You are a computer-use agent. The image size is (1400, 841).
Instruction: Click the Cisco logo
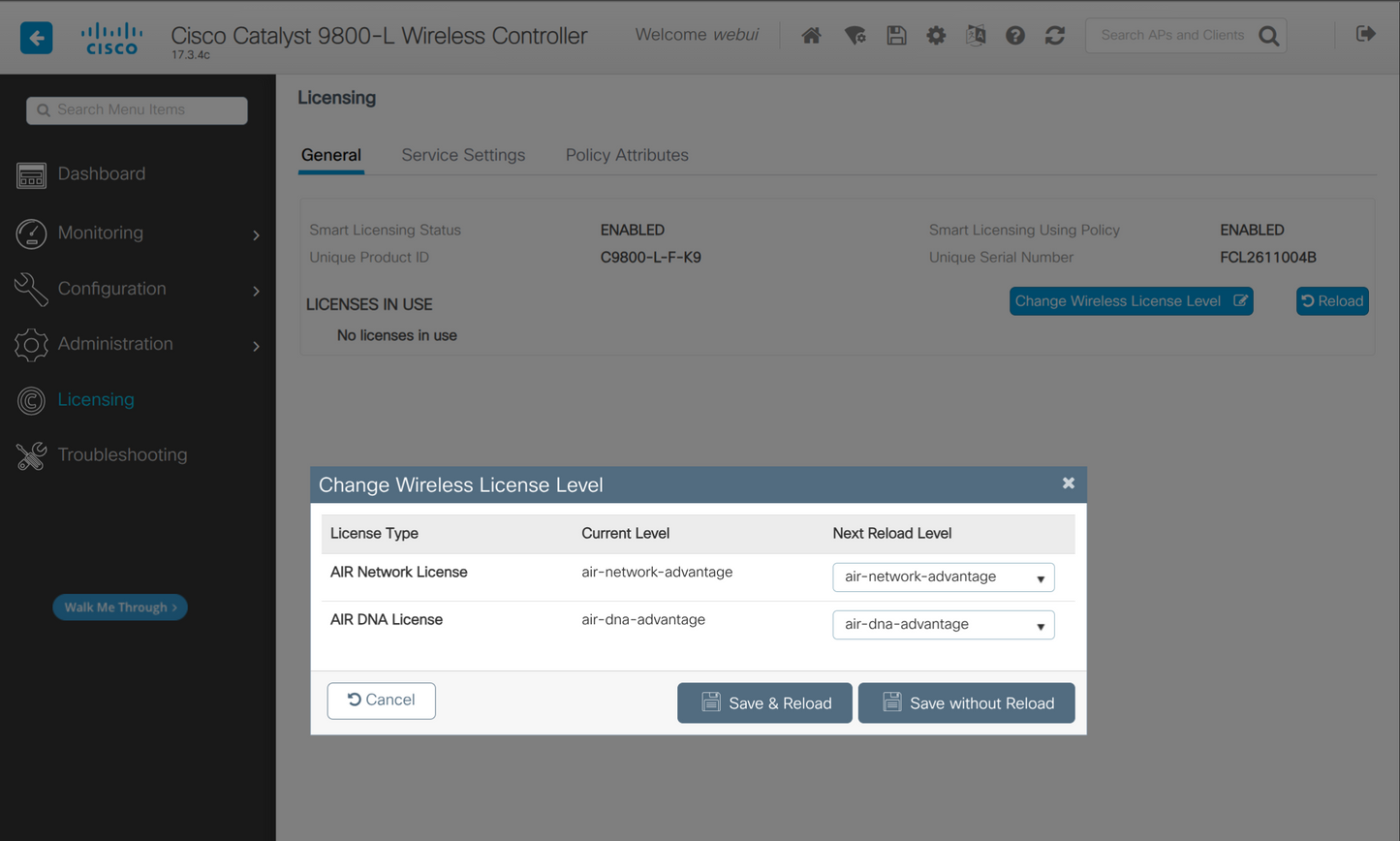click(x=112, y=39)
